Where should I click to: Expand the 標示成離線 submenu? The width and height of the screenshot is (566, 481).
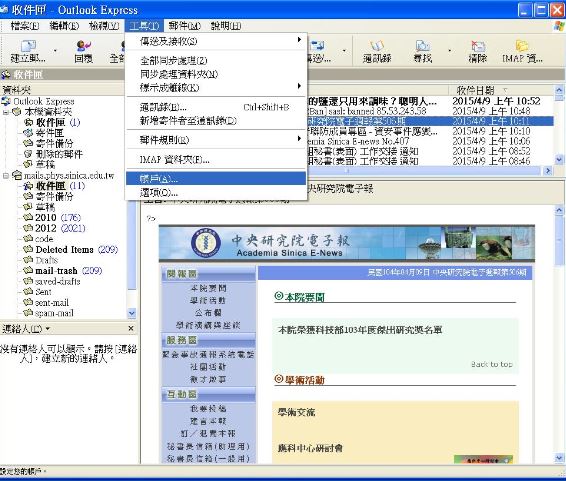coord(216,87)
